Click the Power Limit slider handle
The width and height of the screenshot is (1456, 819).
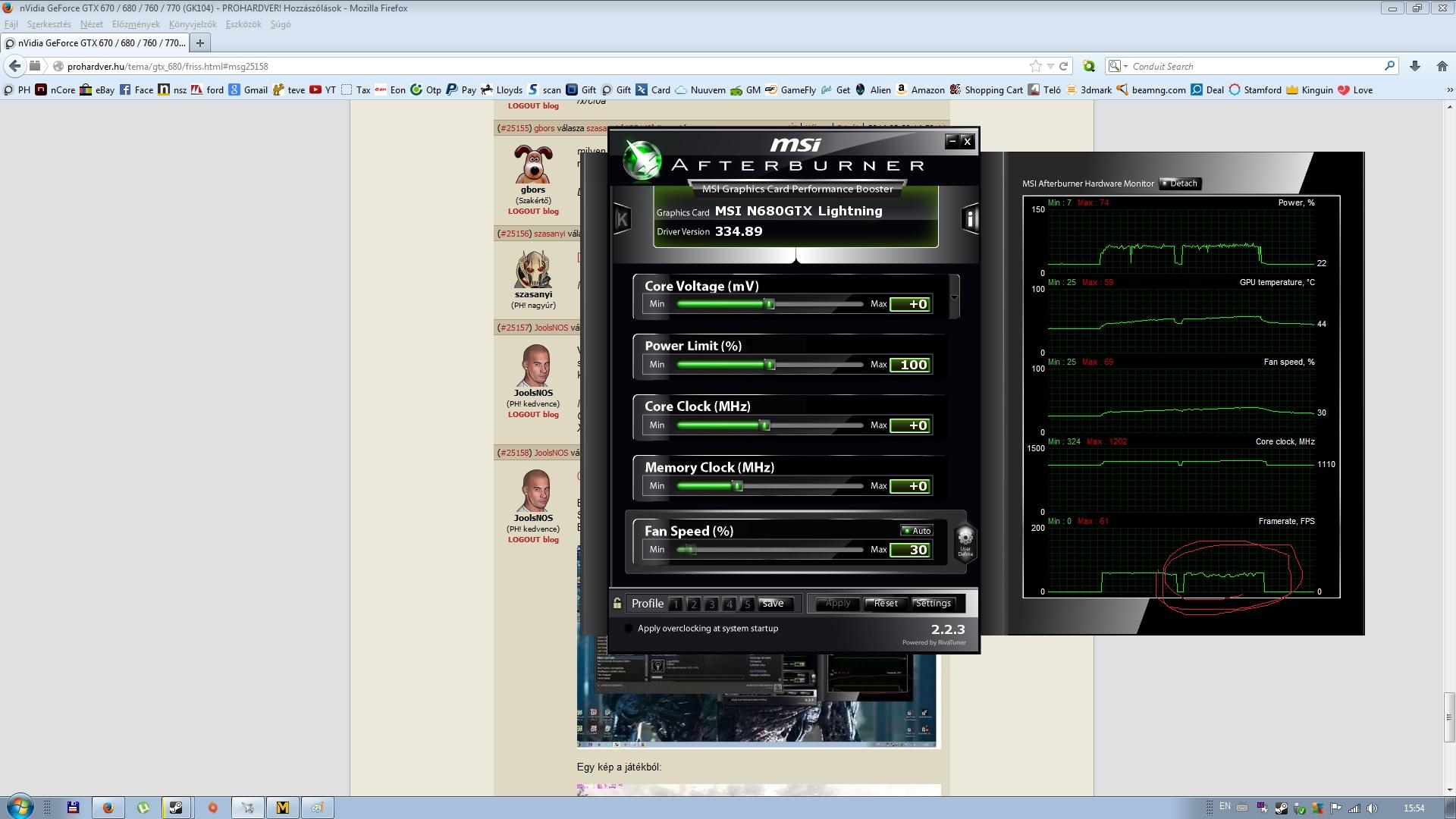point(770,365)
